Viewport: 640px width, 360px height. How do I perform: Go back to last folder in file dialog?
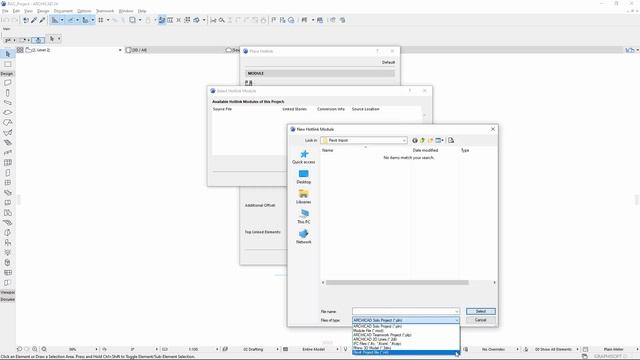(x=415, y=140)
